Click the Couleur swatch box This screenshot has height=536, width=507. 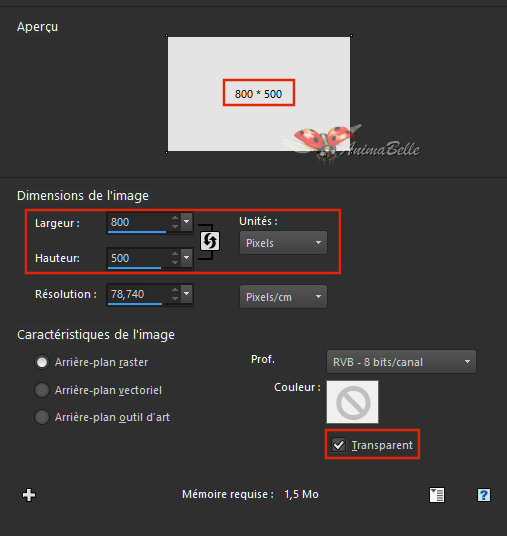point(352,402)
